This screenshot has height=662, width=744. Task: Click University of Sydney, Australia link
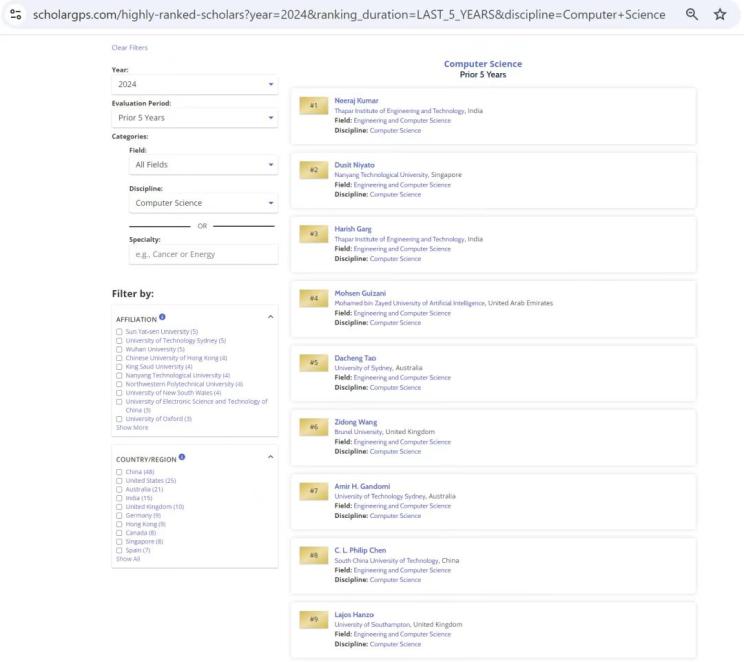click(378, 368)
